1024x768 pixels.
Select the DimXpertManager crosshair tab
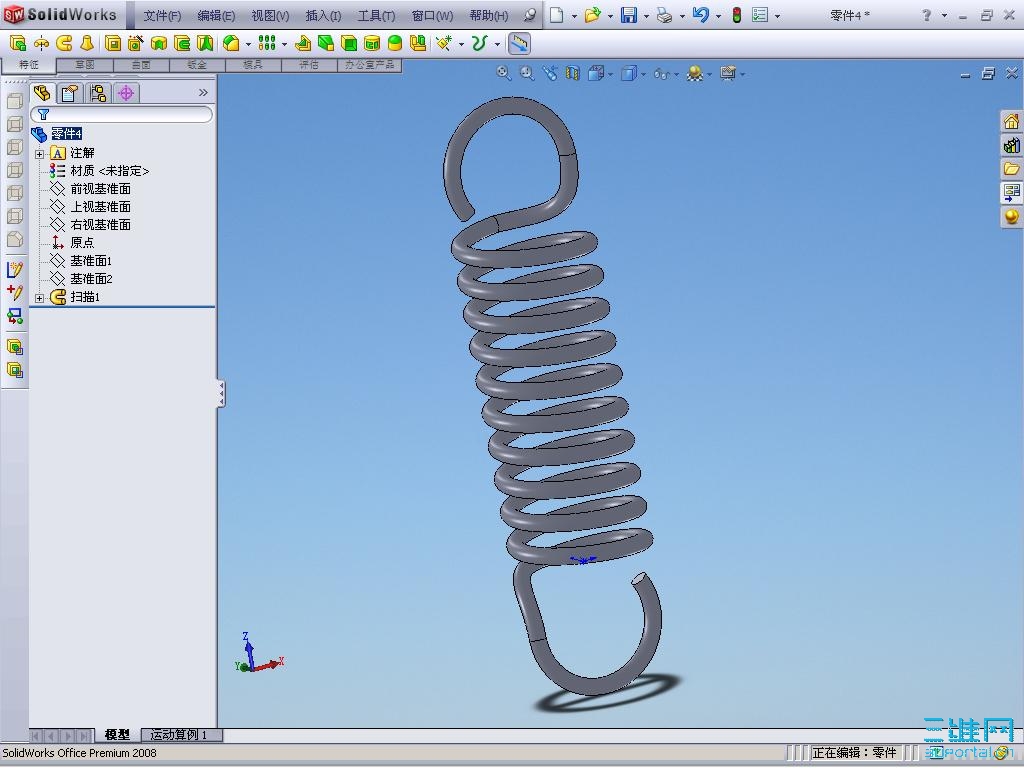tap(126, 93)
